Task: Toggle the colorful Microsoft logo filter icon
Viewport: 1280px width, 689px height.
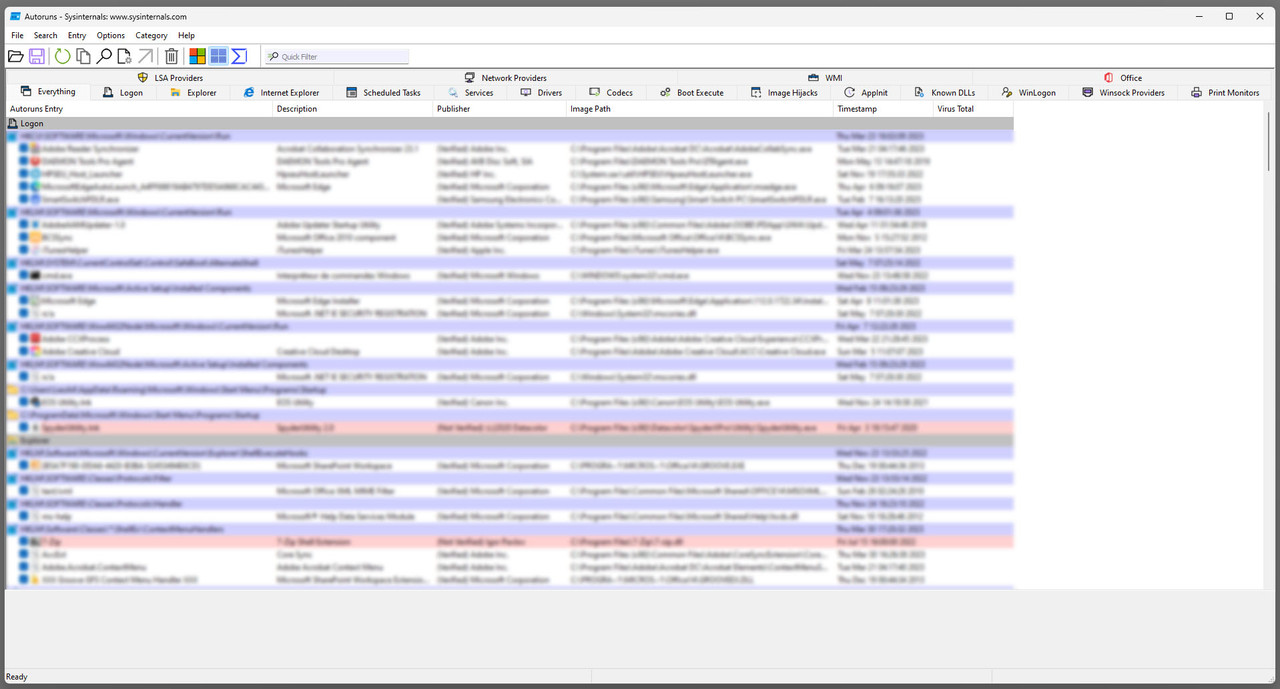Action: pos(197,56)
